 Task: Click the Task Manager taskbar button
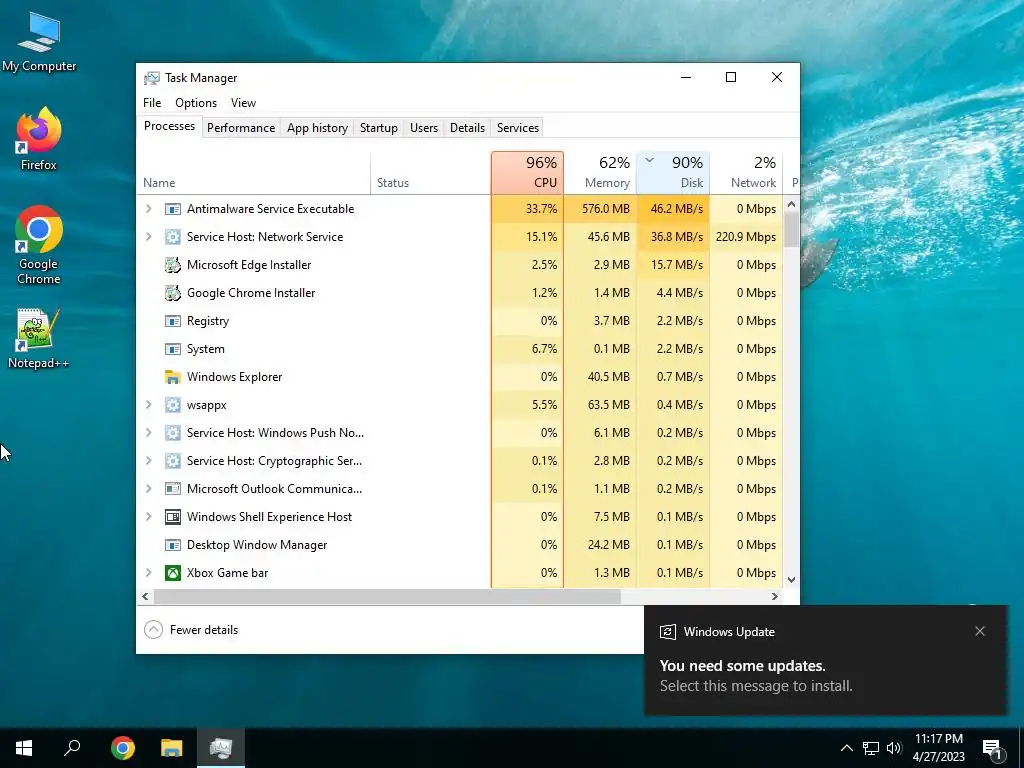(x=221, y=748)
